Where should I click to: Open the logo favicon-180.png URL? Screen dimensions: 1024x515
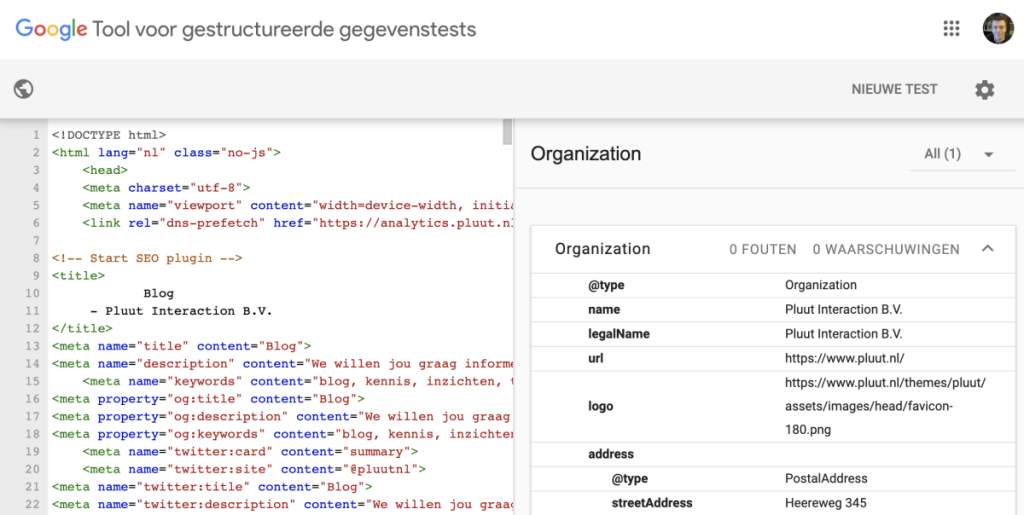pos(885,406)
